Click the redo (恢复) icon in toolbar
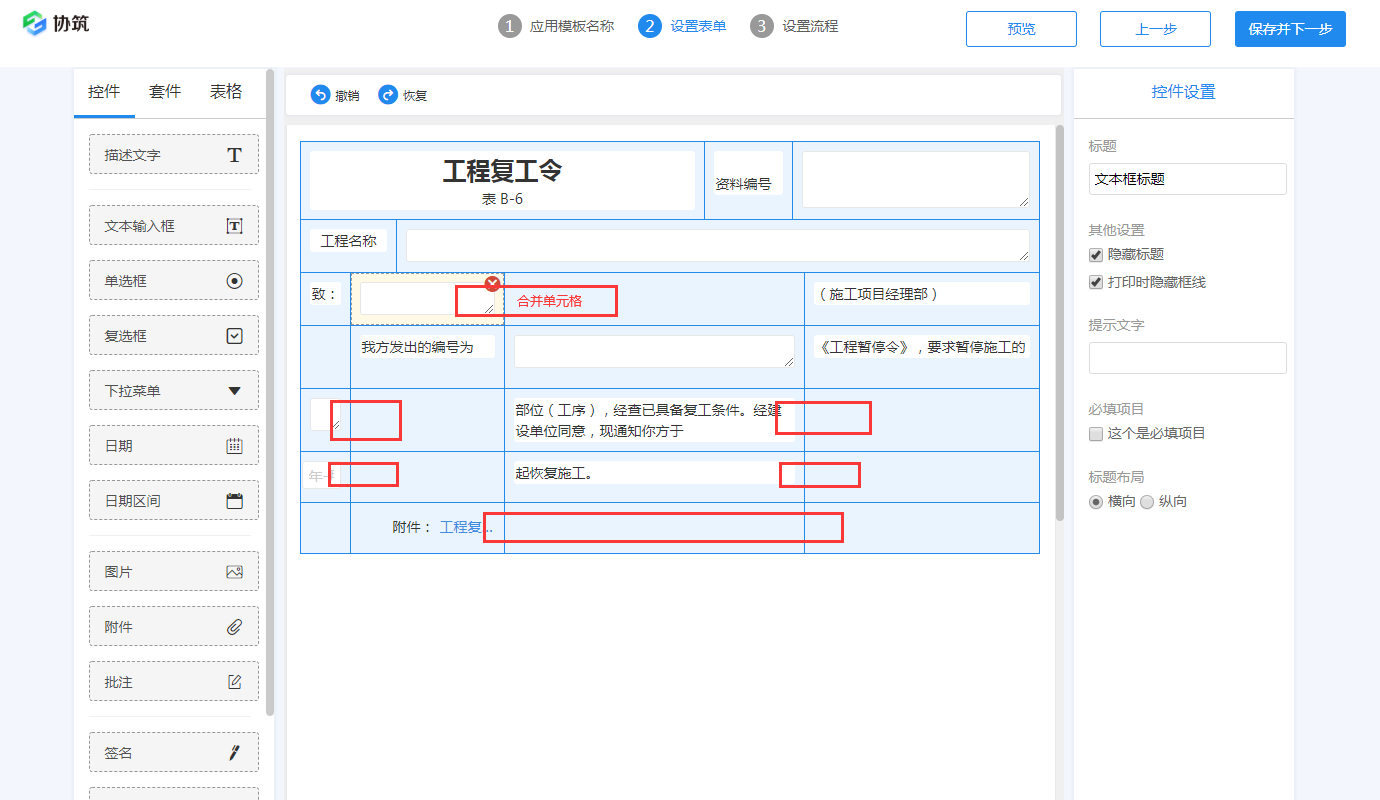The width and height of the screenshot is (1380, 800). tap(387, 94)
